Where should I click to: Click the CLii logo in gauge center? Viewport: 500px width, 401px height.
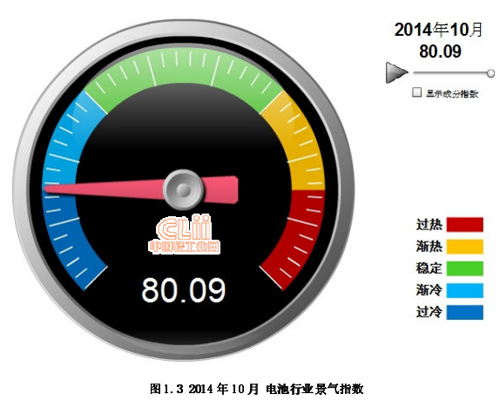point(184,234)
